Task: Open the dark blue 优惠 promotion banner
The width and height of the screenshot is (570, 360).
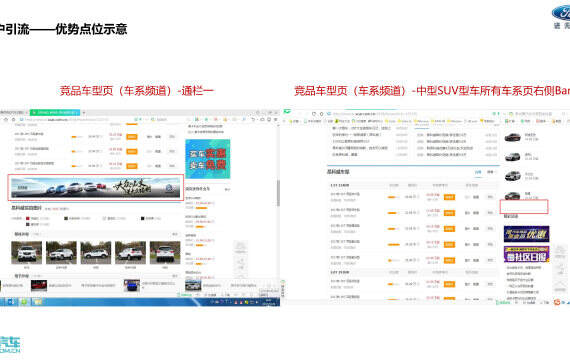Action: 526,234
